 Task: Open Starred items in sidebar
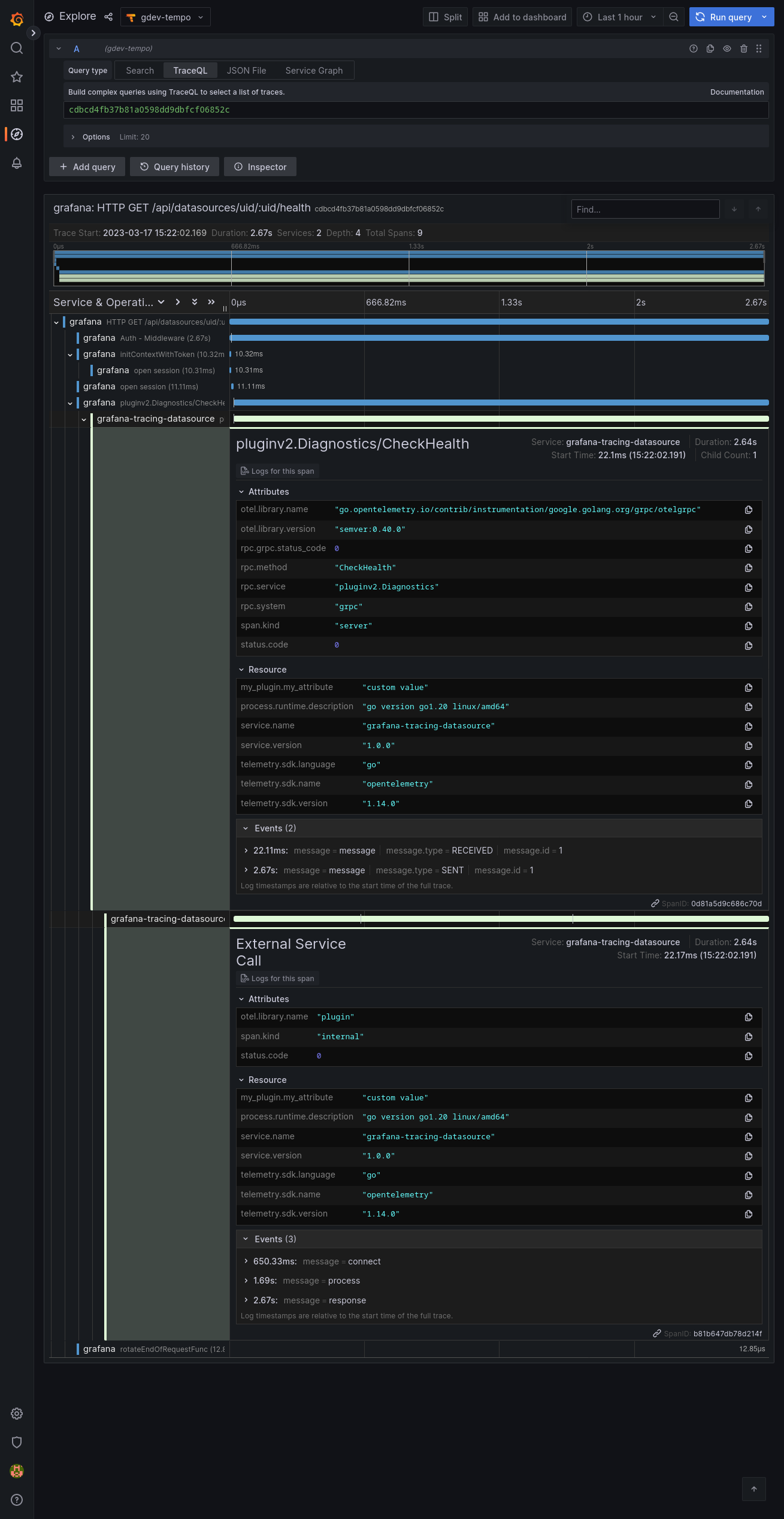[17, 77]
